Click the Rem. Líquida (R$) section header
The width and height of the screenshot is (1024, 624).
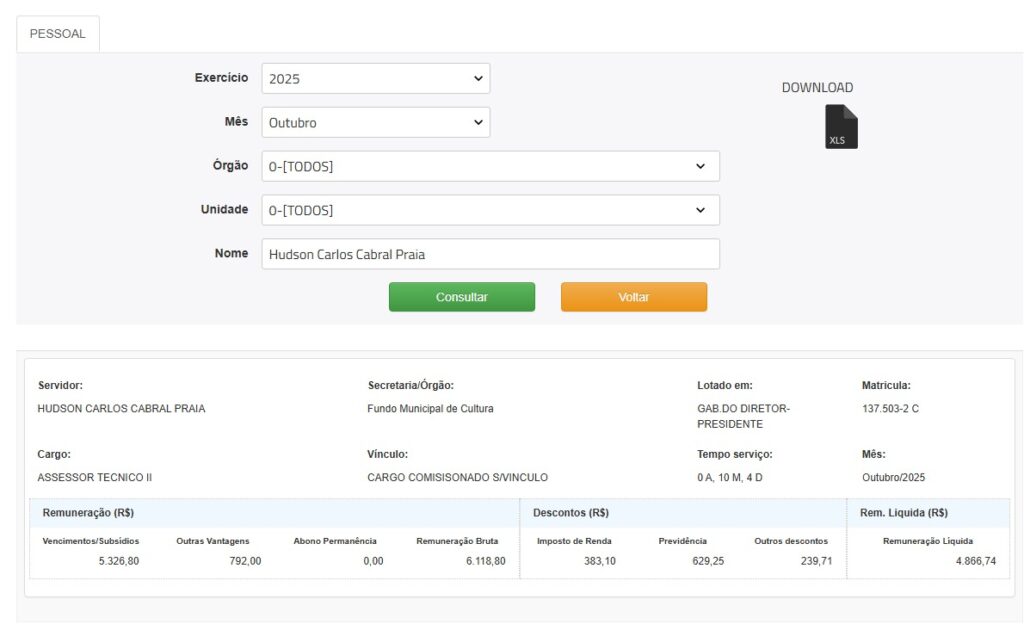pos(903,513)
